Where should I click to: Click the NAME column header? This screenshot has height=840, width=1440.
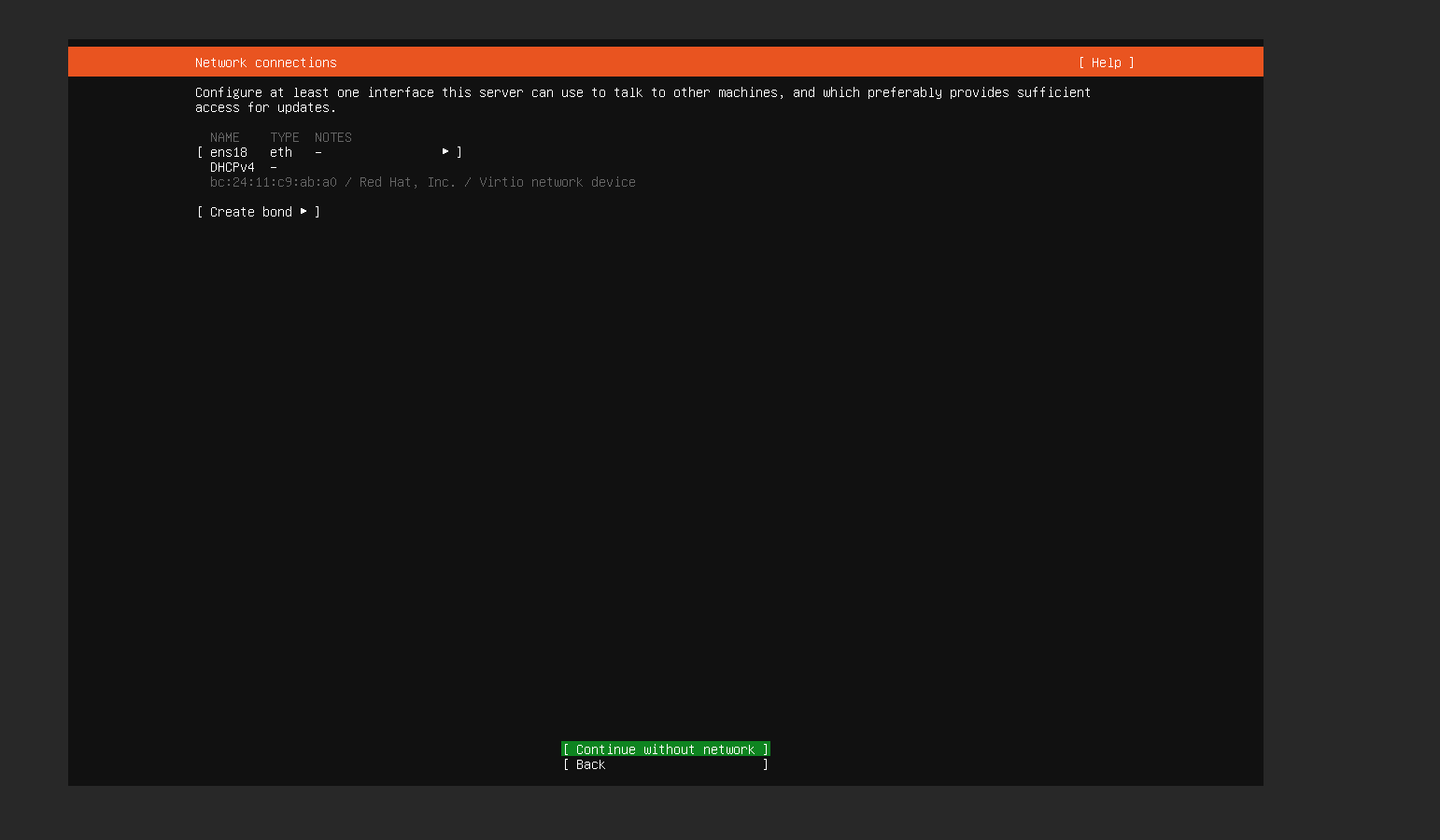click(x=225, y=137)
